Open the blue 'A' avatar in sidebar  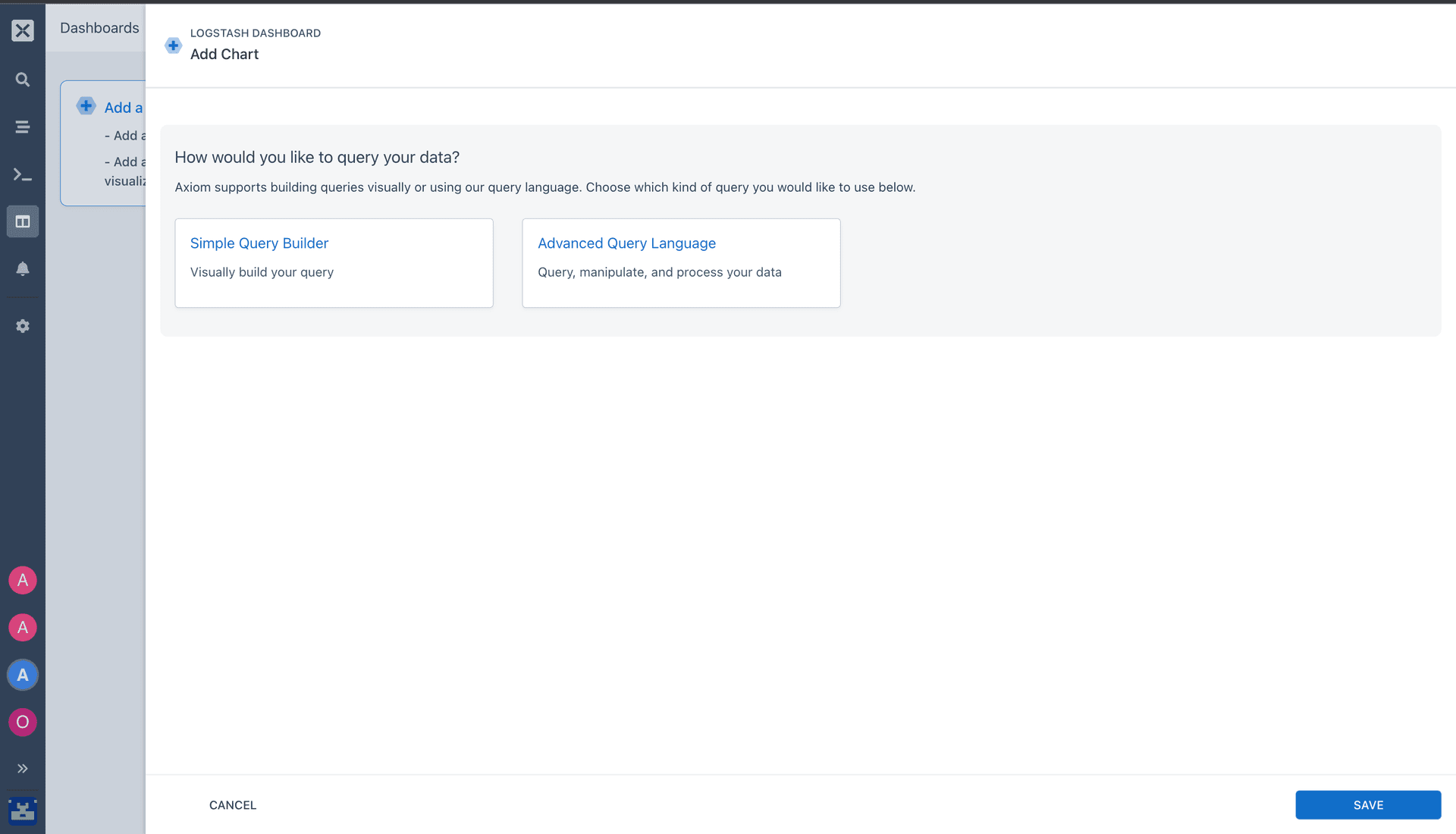click(22, 674)
